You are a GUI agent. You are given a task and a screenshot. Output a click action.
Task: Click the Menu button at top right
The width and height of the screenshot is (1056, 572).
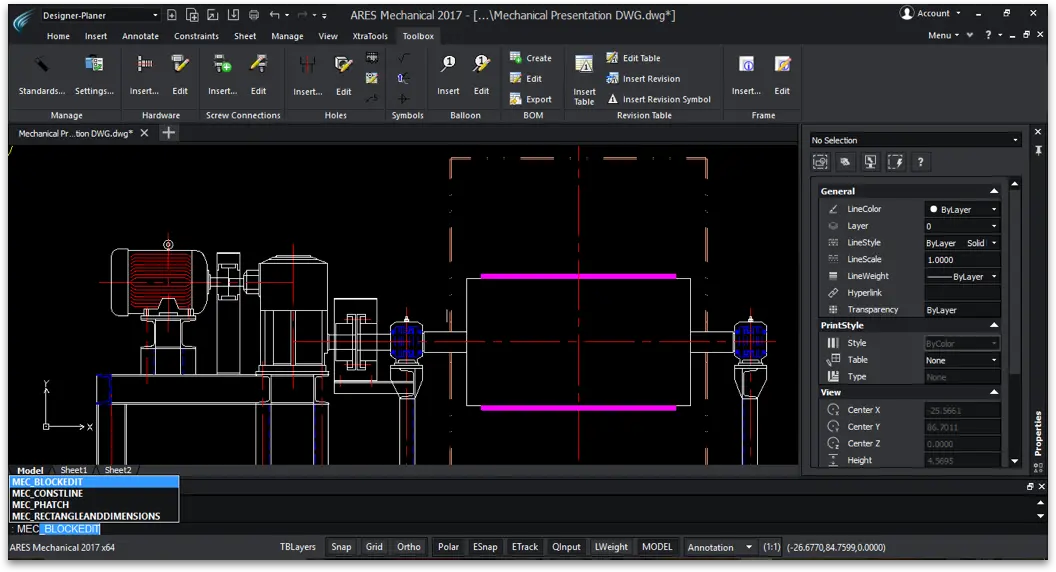[x=943, y=35]
